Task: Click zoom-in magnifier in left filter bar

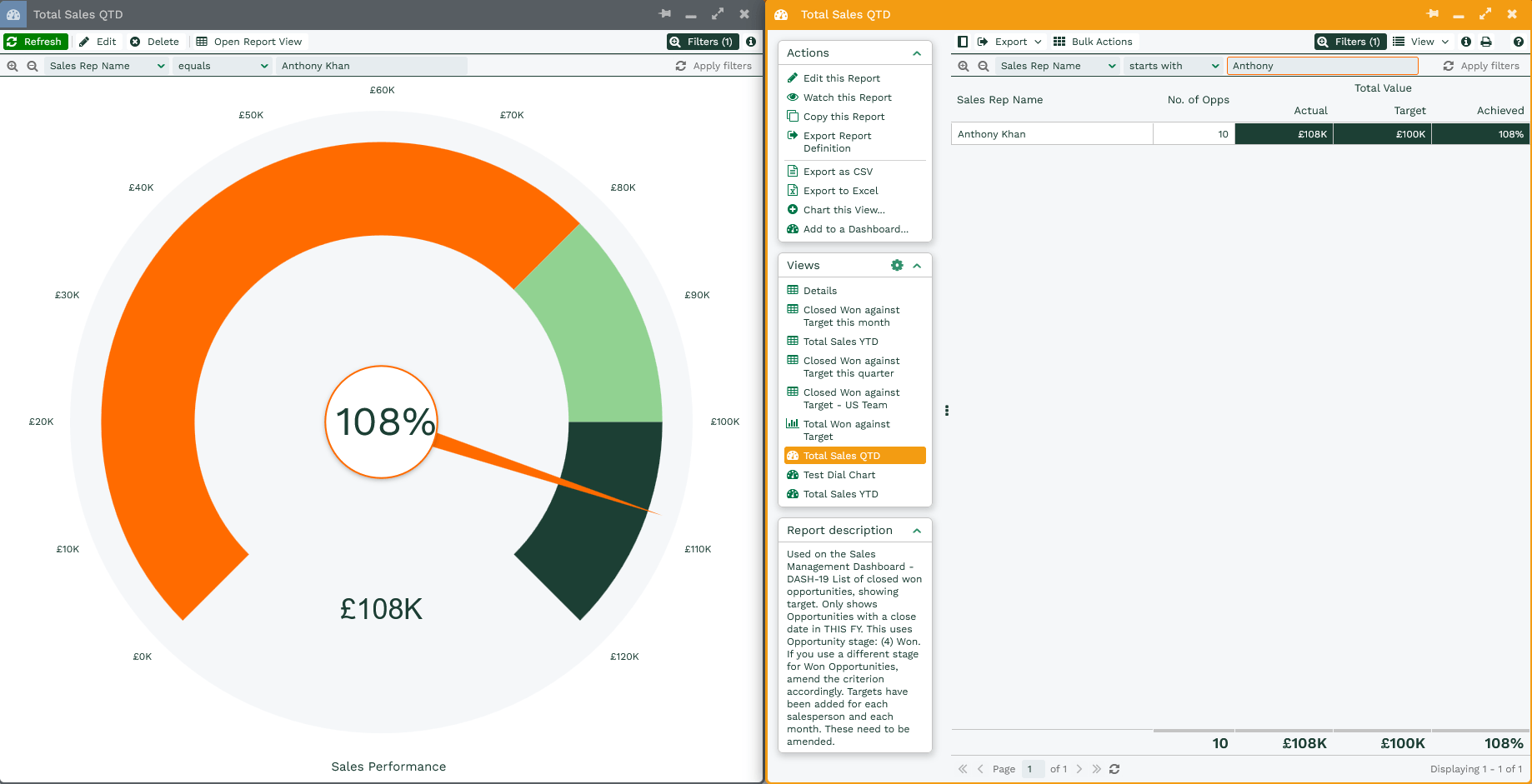Action: coord(13,66)
